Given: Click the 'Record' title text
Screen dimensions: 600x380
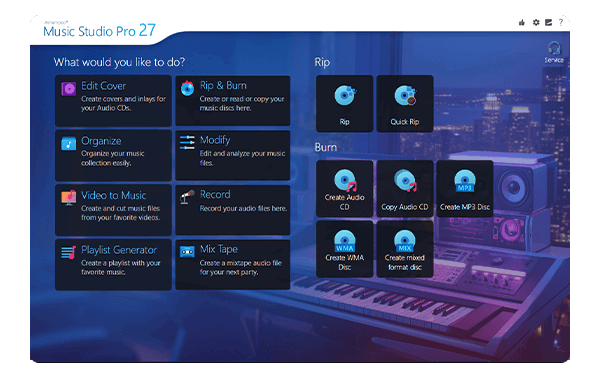Looking at the screenshot, I should click(x=215, y=194).
